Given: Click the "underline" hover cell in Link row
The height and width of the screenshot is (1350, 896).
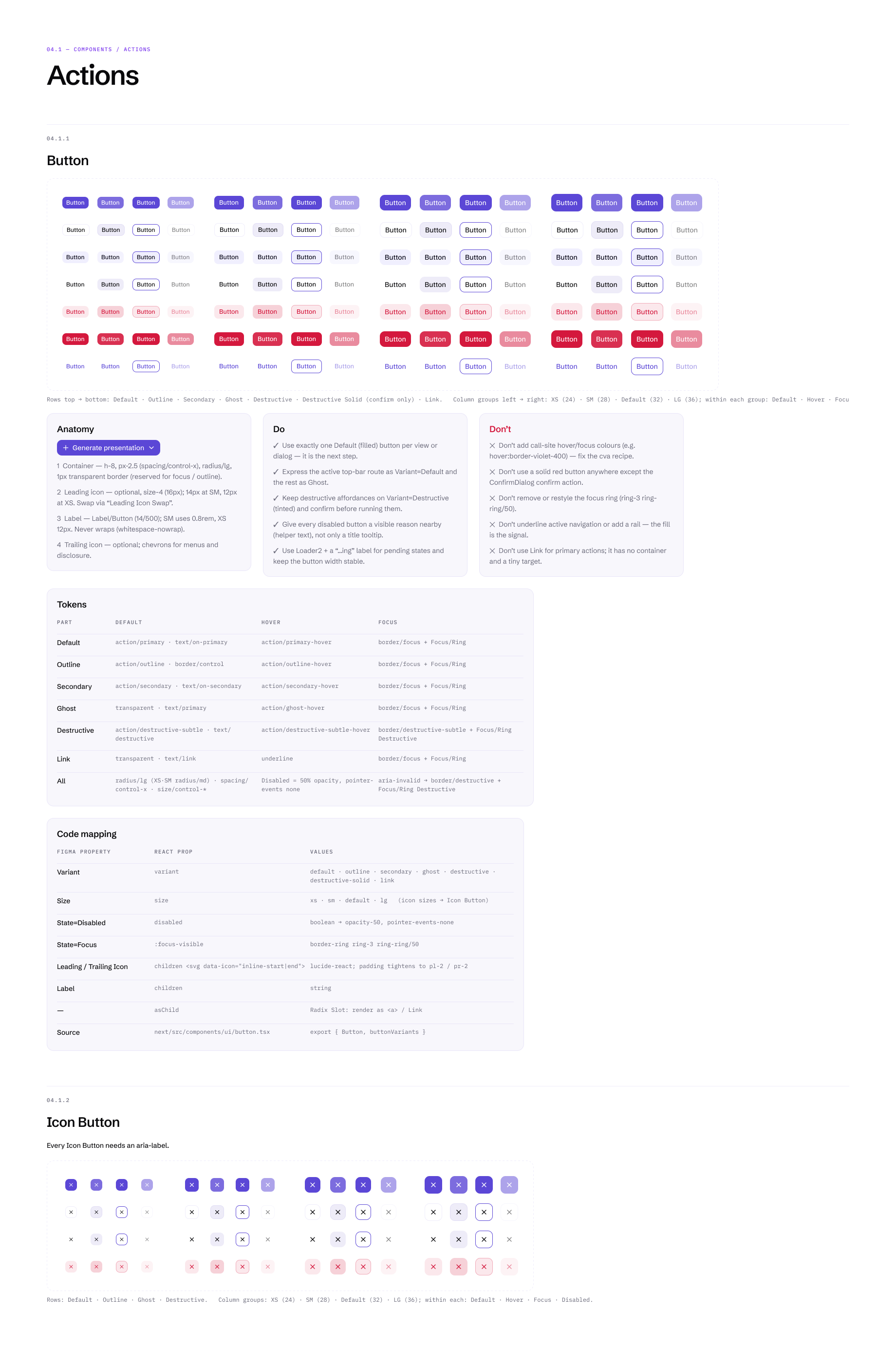Looking at the screenshot, I should (x=277, y=759).
